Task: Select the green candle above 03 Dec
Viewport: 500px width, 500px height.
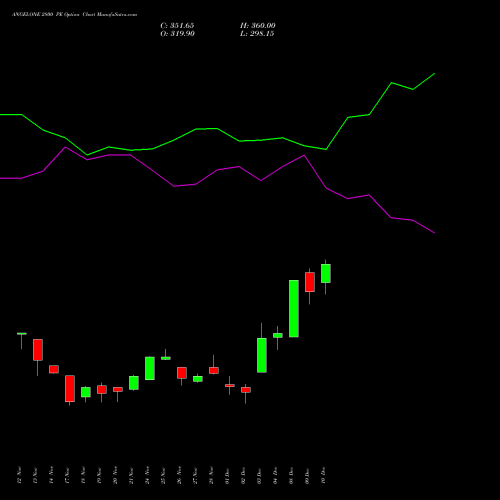Action: [262, 355]
